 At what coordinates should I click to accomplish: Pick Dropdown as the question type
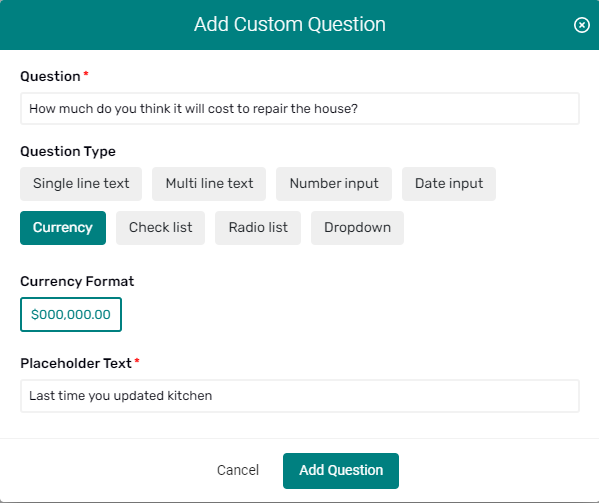(357, 228)
